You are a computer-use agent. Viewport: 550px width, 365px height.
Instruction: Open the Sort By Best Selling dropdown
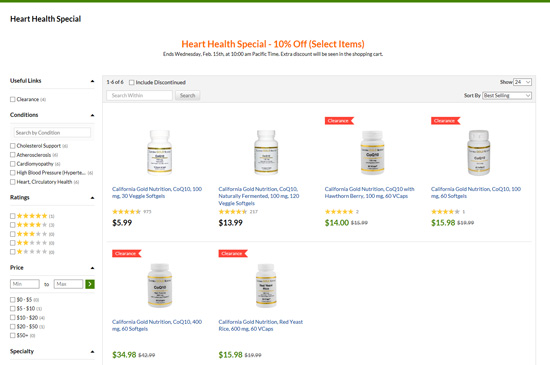507,95
